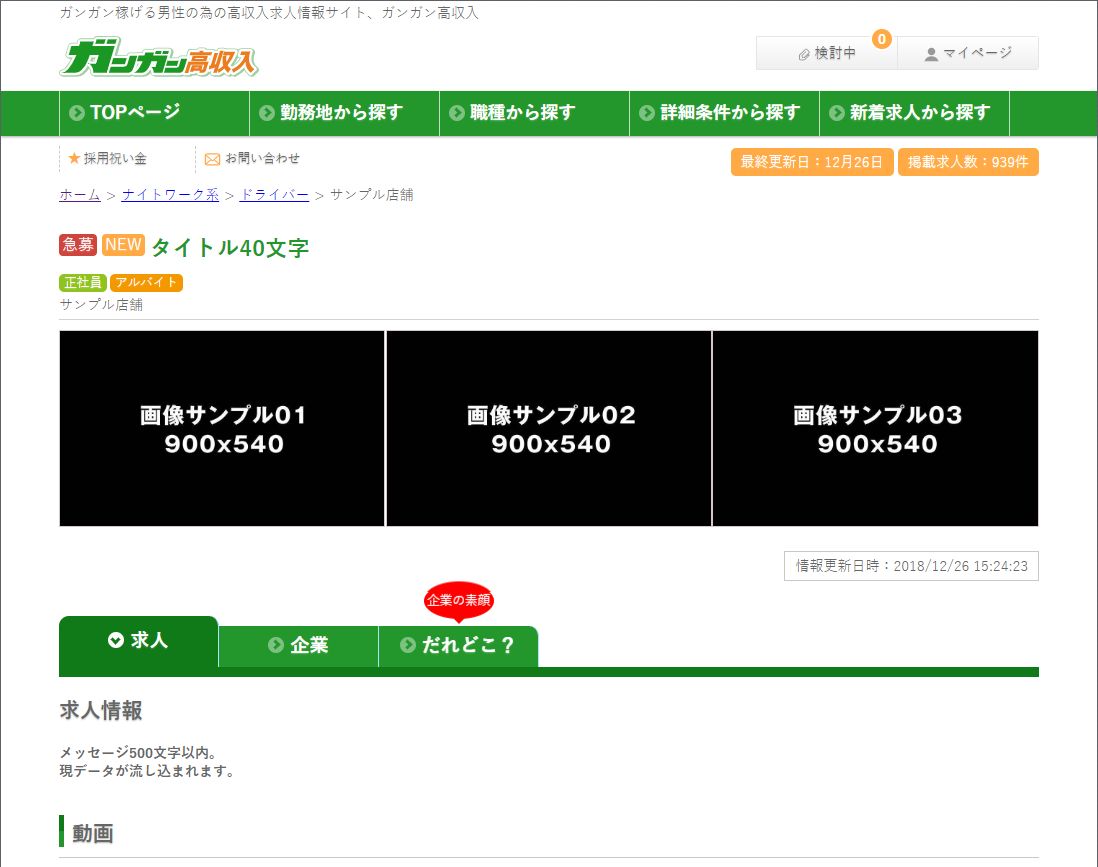Open thumbnail 画像サンプル03
Image resolution: width=1098 pixels, height=867 pixels.
click(x=875, y=429)
